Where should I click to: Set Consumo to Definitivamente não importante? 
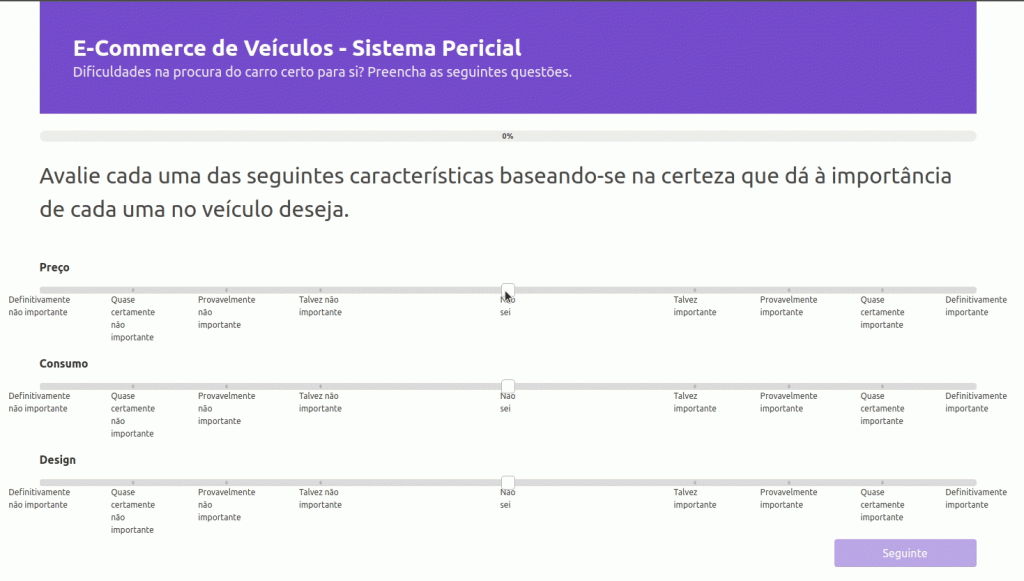click(41, 386)
